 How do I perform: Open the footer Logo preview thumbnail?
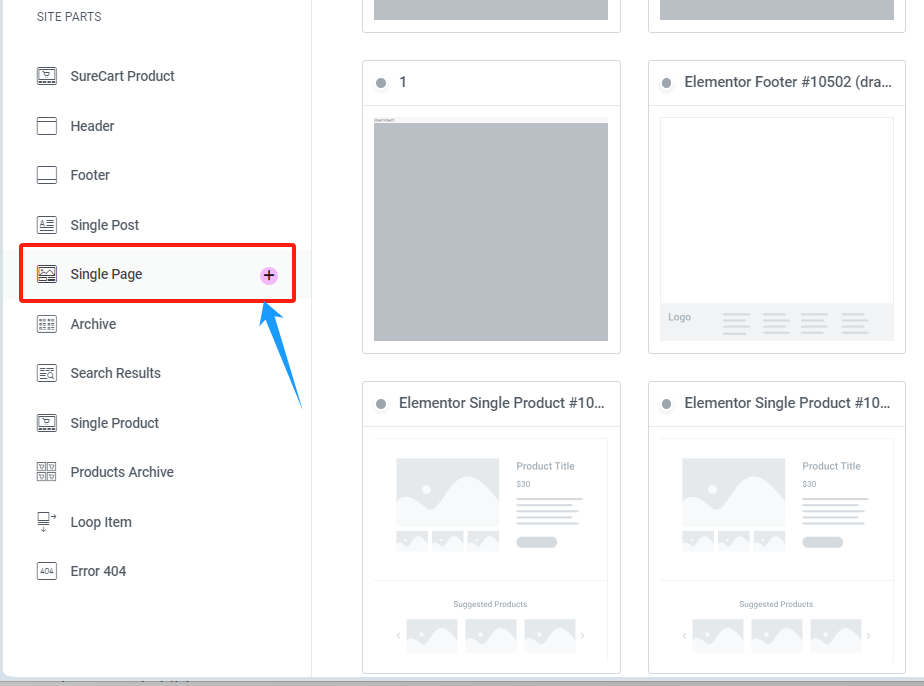(x=679, y=317)
